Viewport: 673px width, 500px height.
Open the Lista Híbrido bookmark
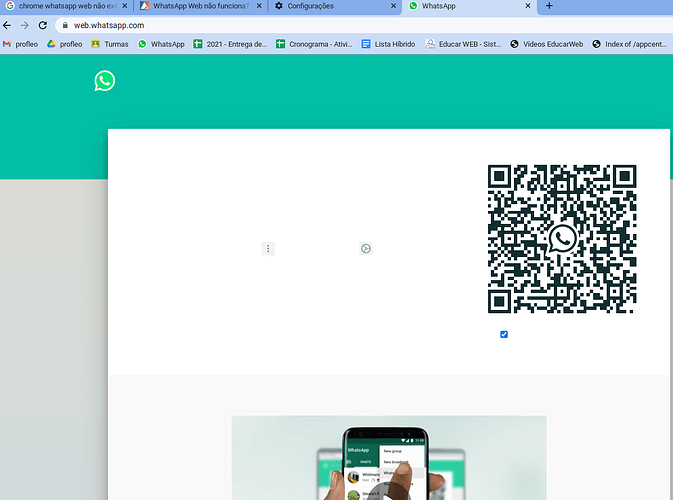(388, 44)
